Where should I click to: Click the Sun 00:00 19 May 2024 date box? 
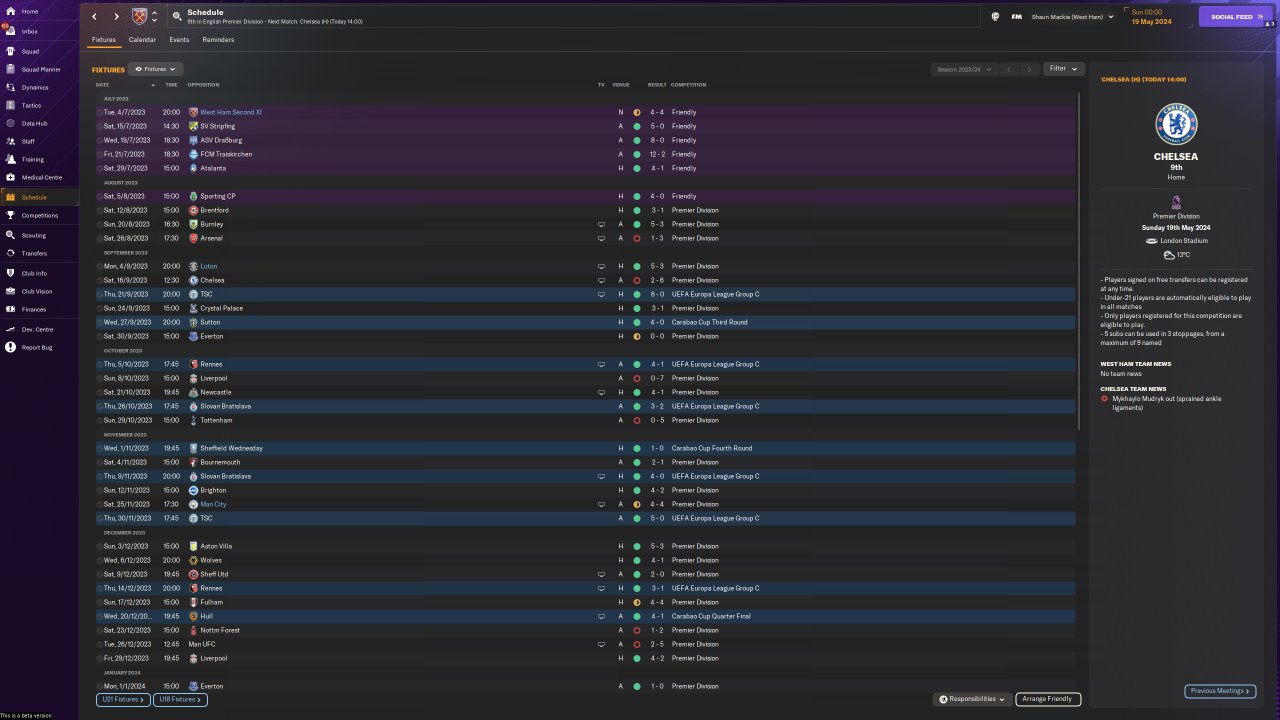point(1160,17)
